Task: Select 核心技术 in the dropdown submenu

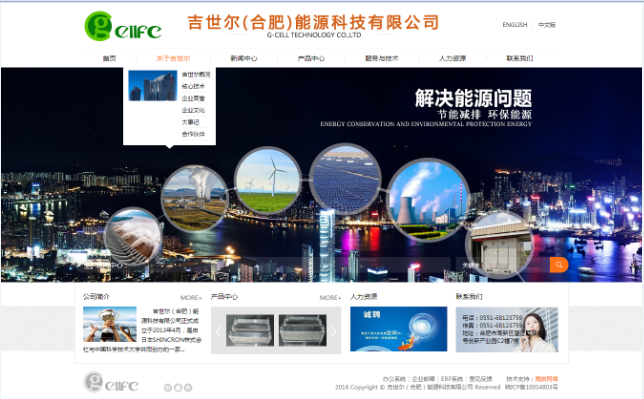Action: (x=193, y=86)
